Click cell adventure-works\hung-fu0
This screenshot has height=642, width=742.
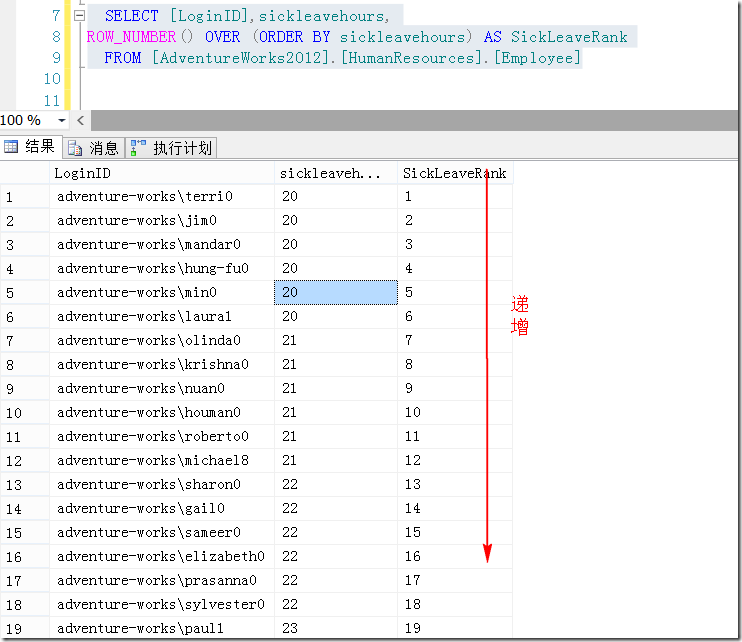[x=161, y=268]
